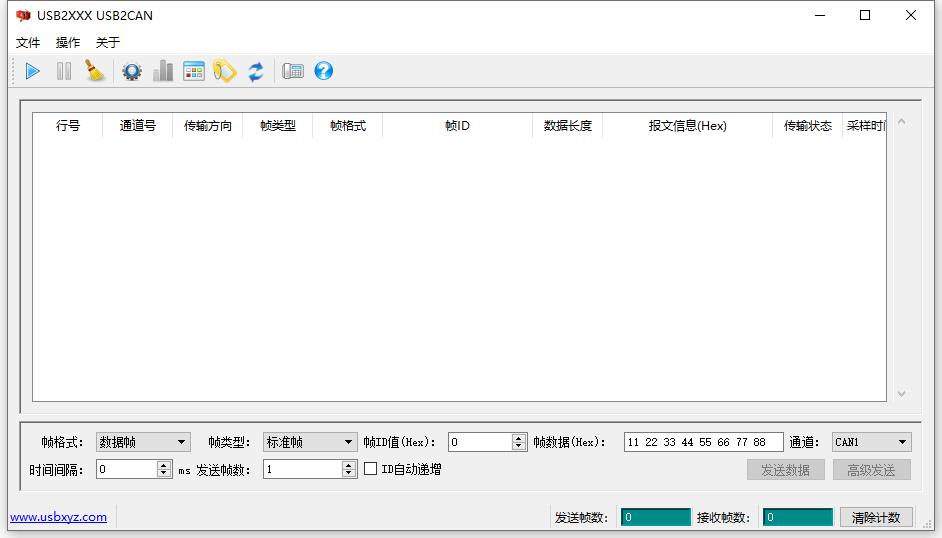
Task: Click the telephone device icon
Action: click(x=292, y=71)
